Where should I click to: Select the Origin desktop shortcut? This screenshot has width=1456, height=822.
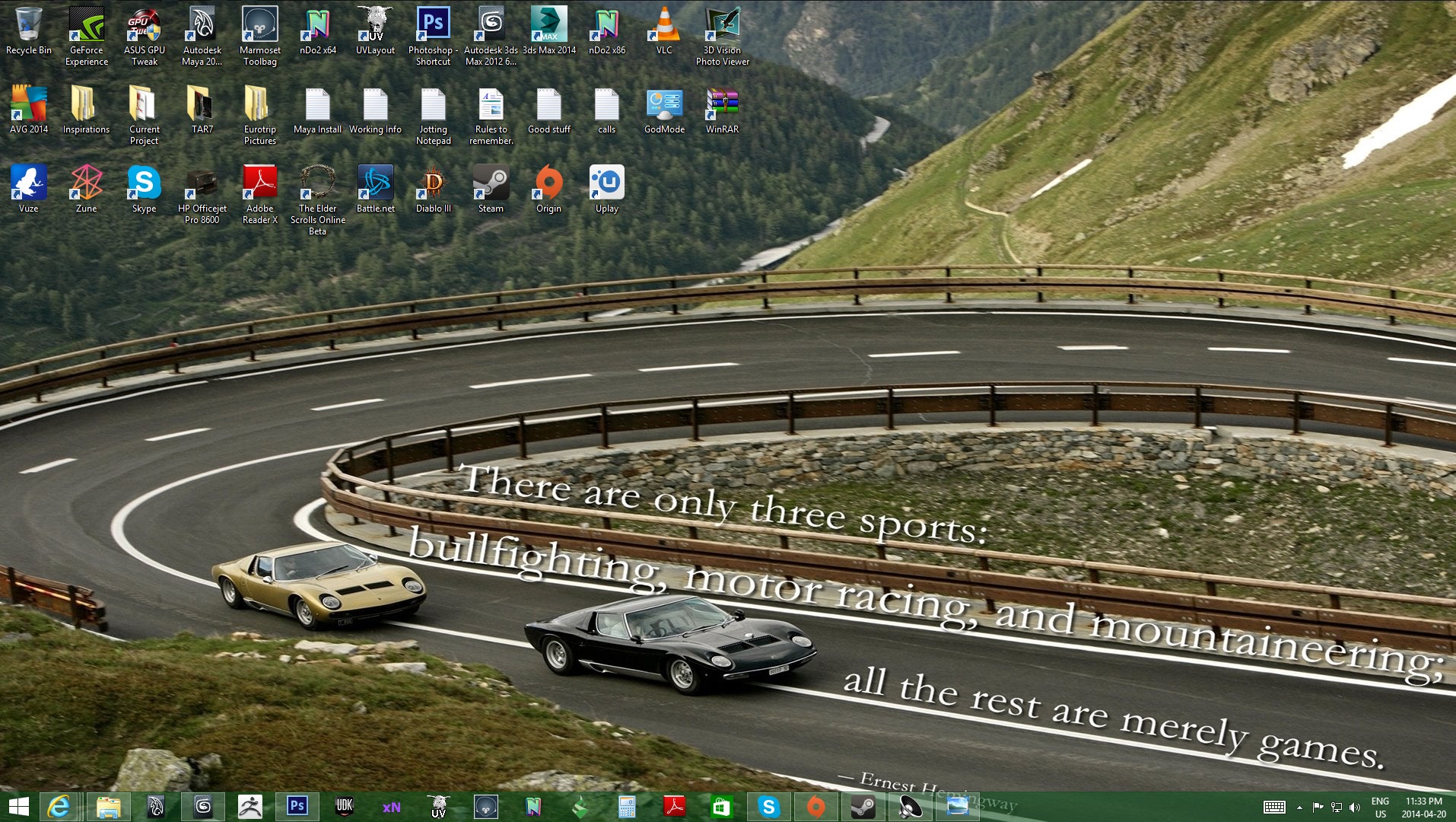click(x=549, y=189)
